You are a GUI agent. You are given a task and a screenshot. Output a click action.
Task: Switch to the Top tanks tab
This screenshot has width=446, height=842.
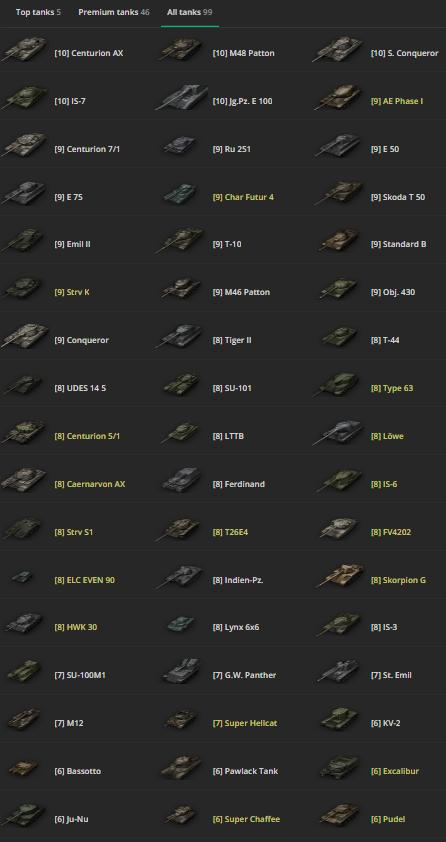pyautogui.click(x=38, y=12)
